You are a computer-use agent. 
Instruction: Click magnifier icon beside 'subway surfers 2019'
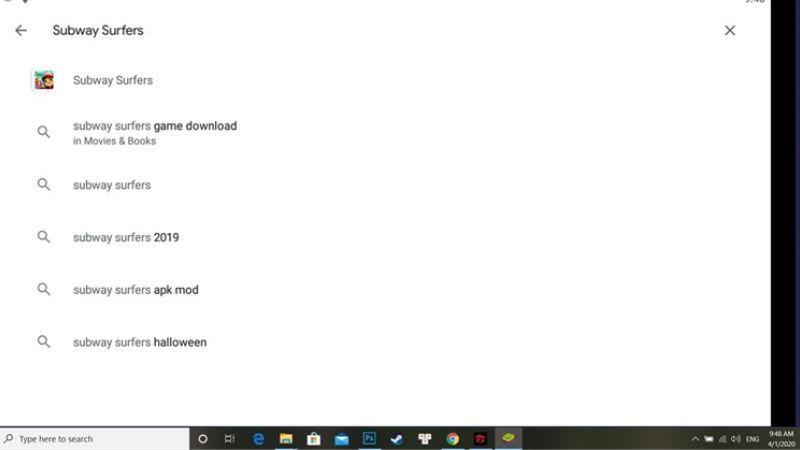click(43, 238)
